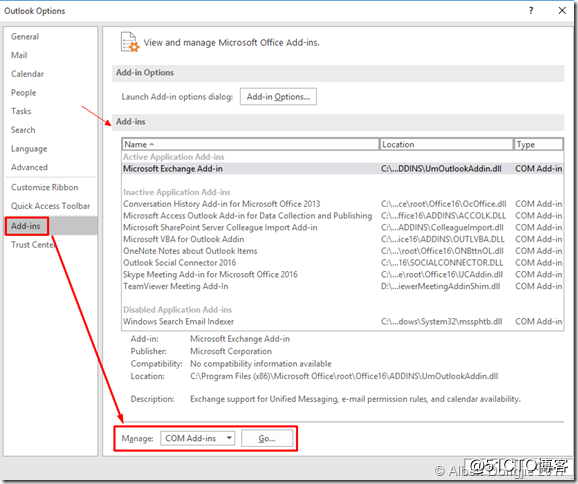Select Microsoft Exchange Add-in row
This screenshot has height=484, width=578.
pos(342,169)
